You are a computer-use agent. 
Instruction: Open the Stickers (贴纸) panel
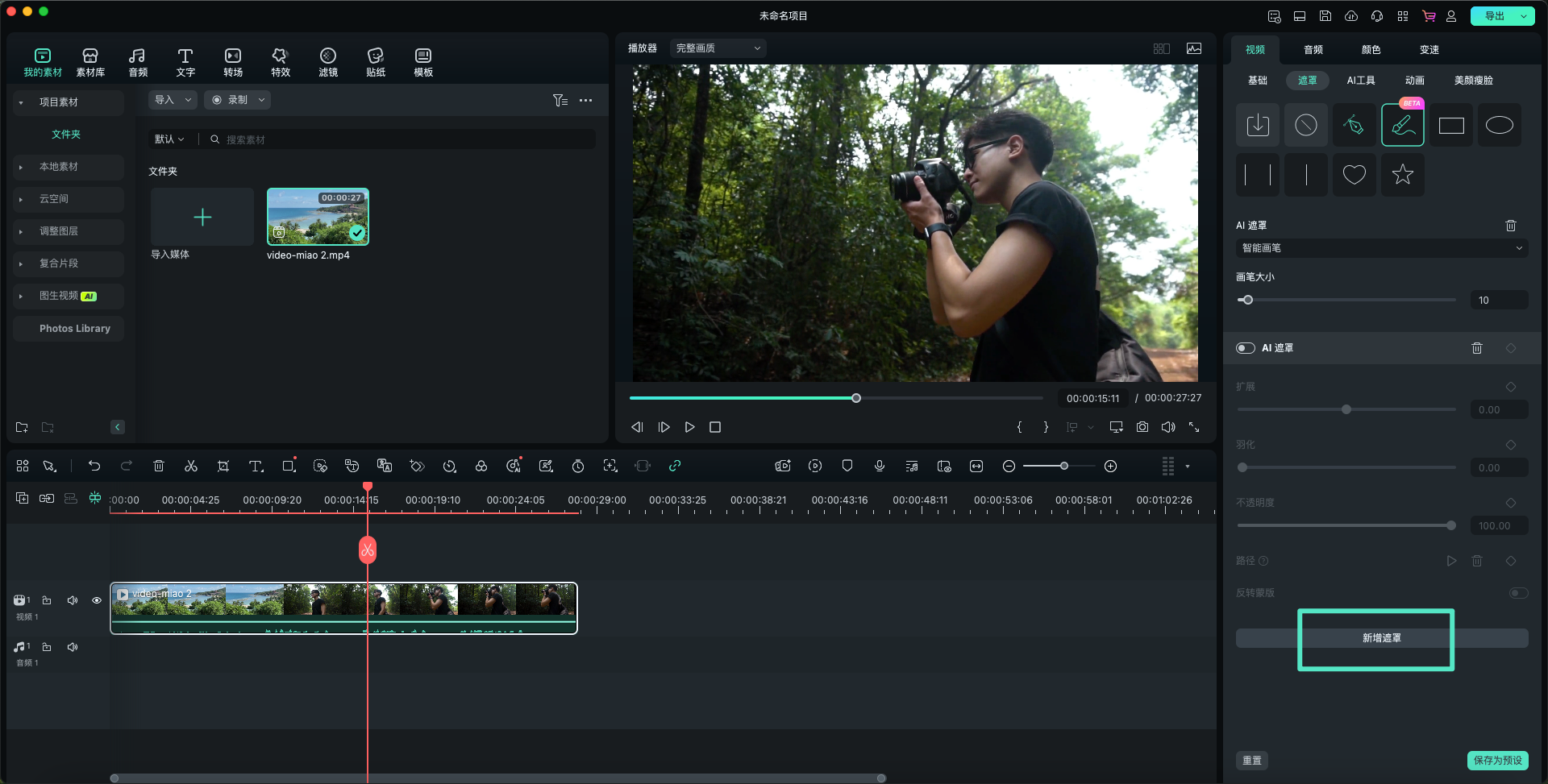376,62
